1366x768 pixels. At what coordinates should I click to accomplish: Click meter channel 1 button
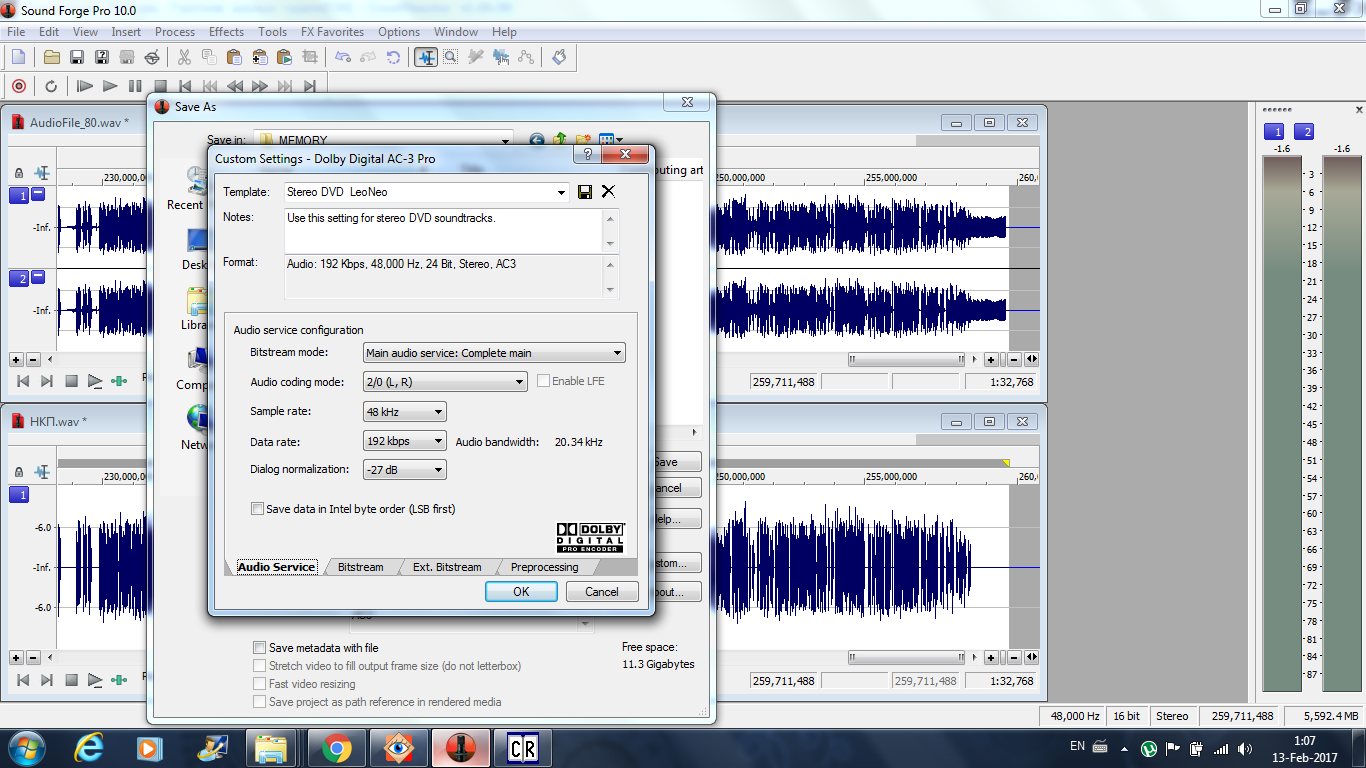coord(1274,132)
